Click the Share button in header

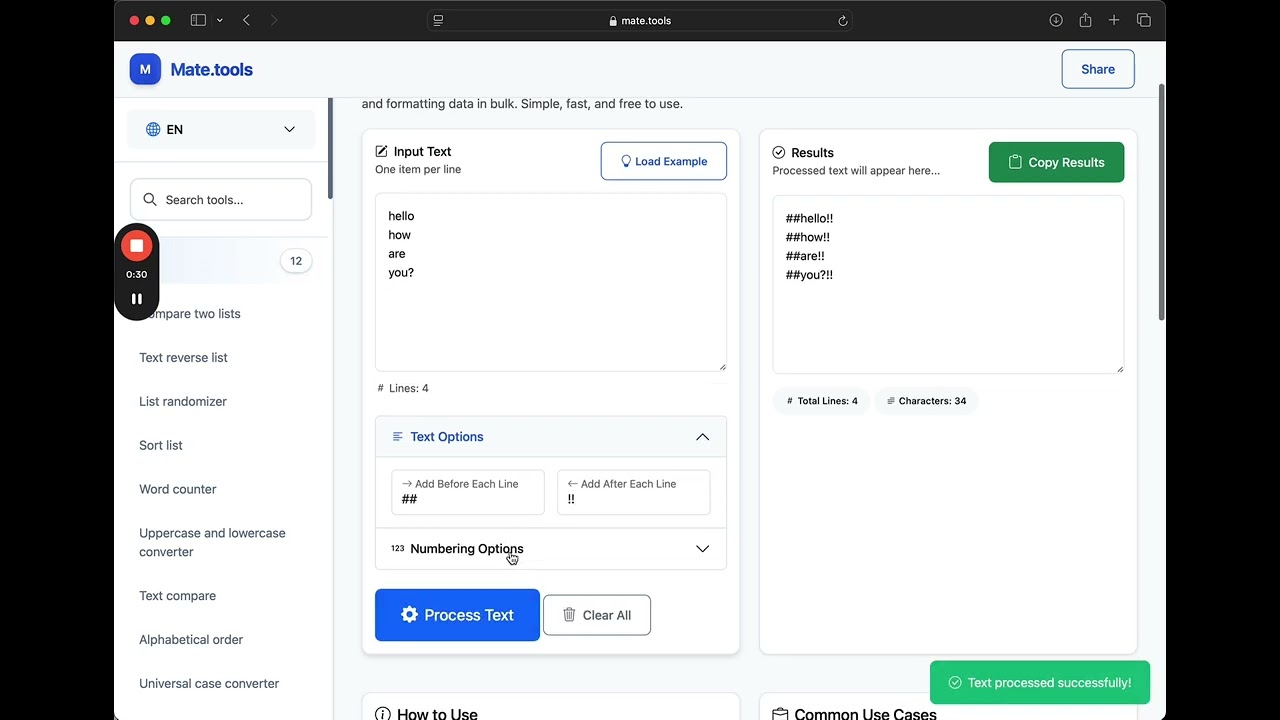(x=1098, y=69)
